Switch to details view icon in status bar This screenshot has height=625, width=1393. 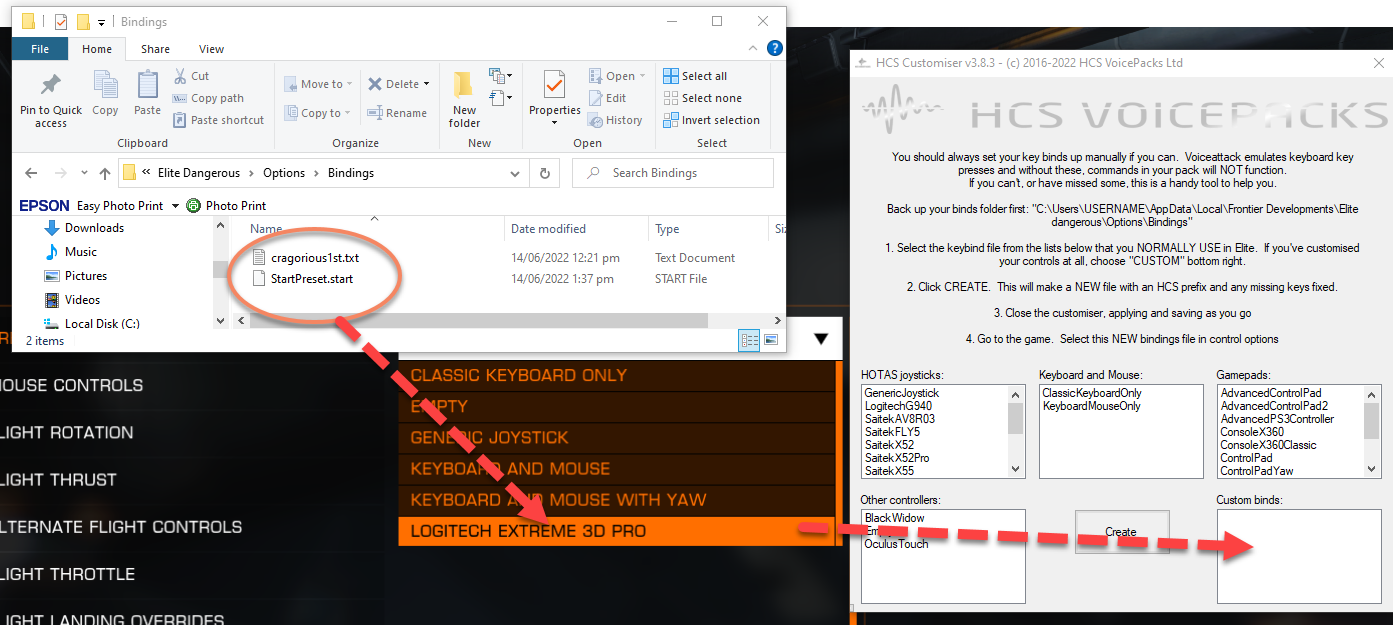(749, 340)
